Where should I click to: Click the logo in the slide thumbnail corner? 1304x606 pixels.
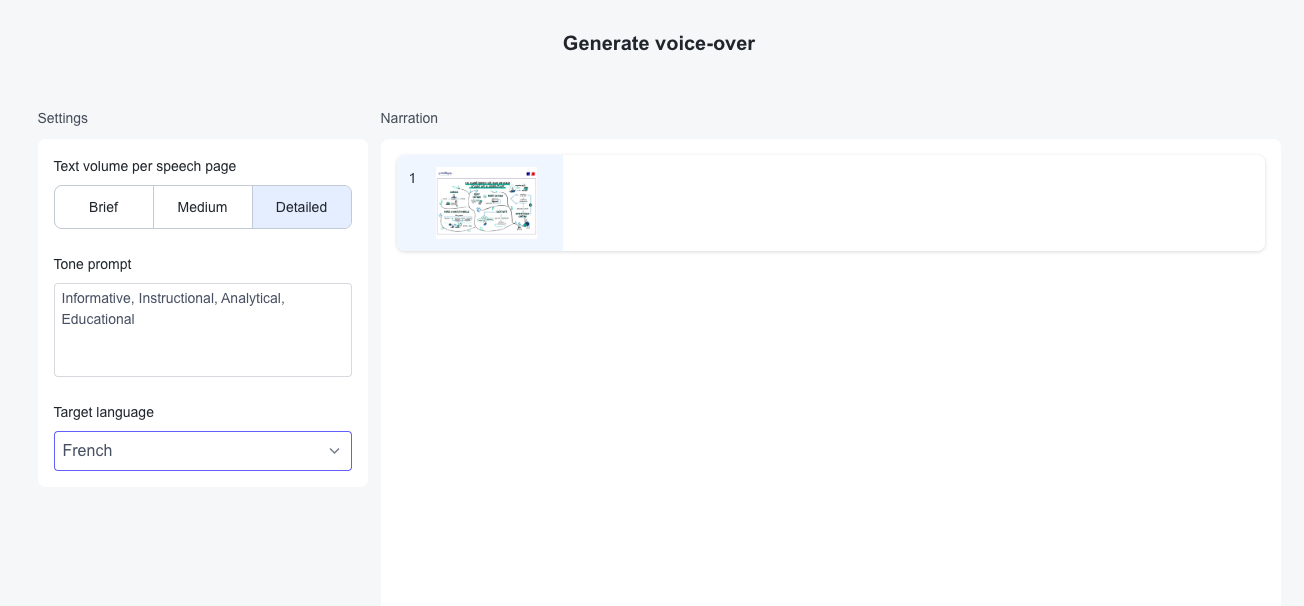click(x=445, y=173)
